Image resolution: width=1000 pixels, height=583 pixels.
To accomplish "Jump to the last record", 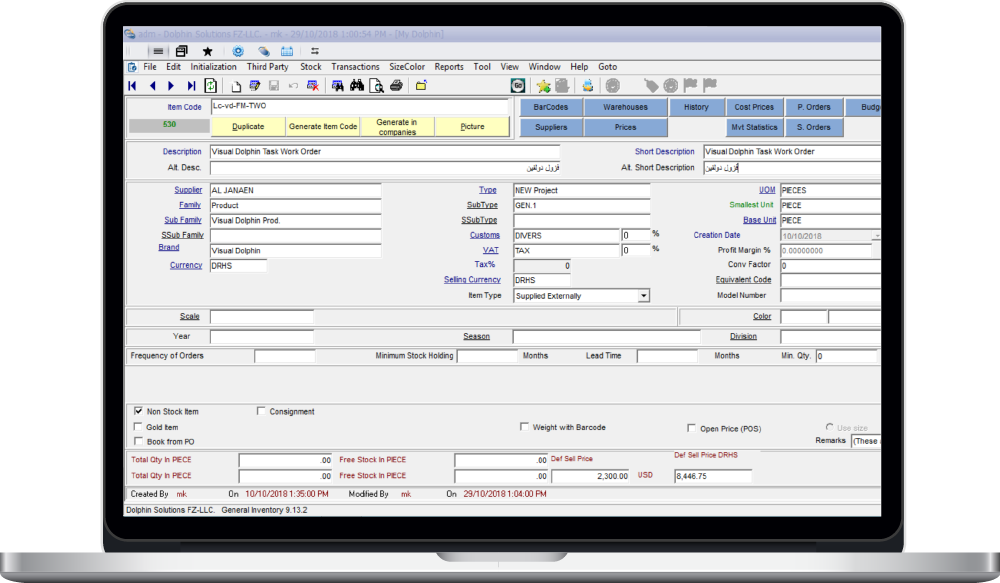I will click(191, 86).
